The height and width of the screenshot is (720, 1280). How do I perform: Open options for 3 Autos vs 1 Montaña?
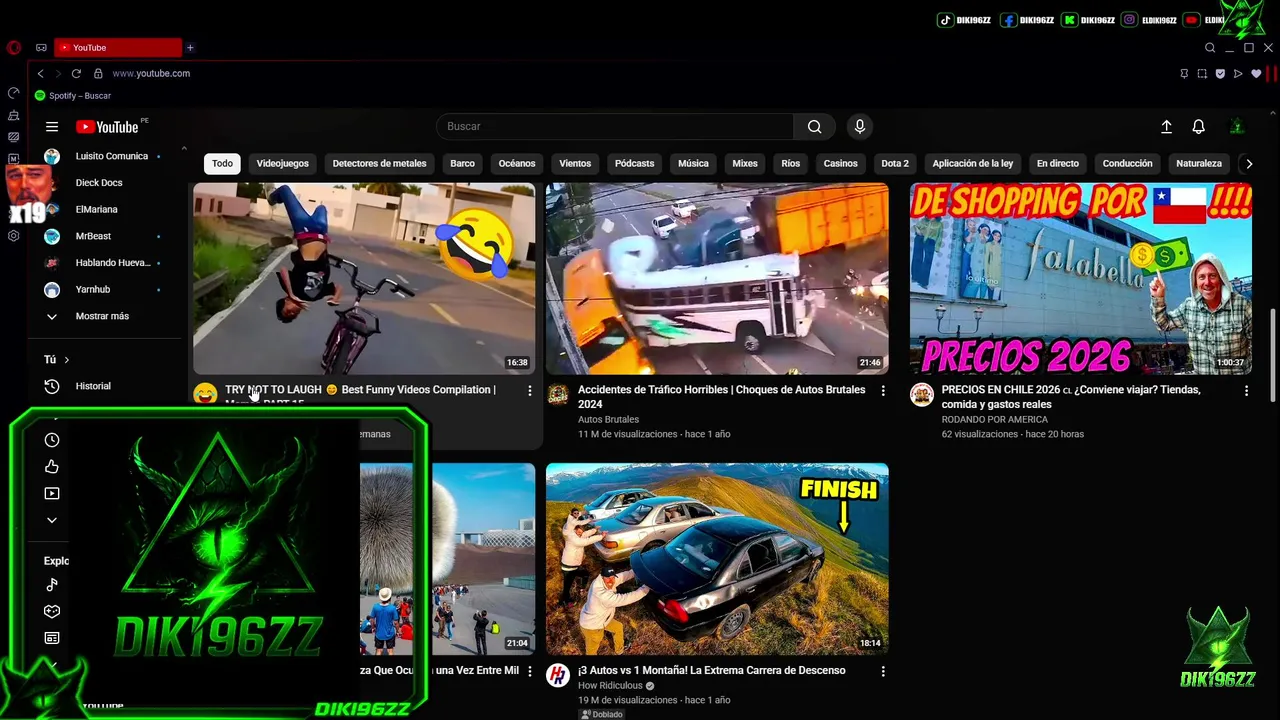882,672
